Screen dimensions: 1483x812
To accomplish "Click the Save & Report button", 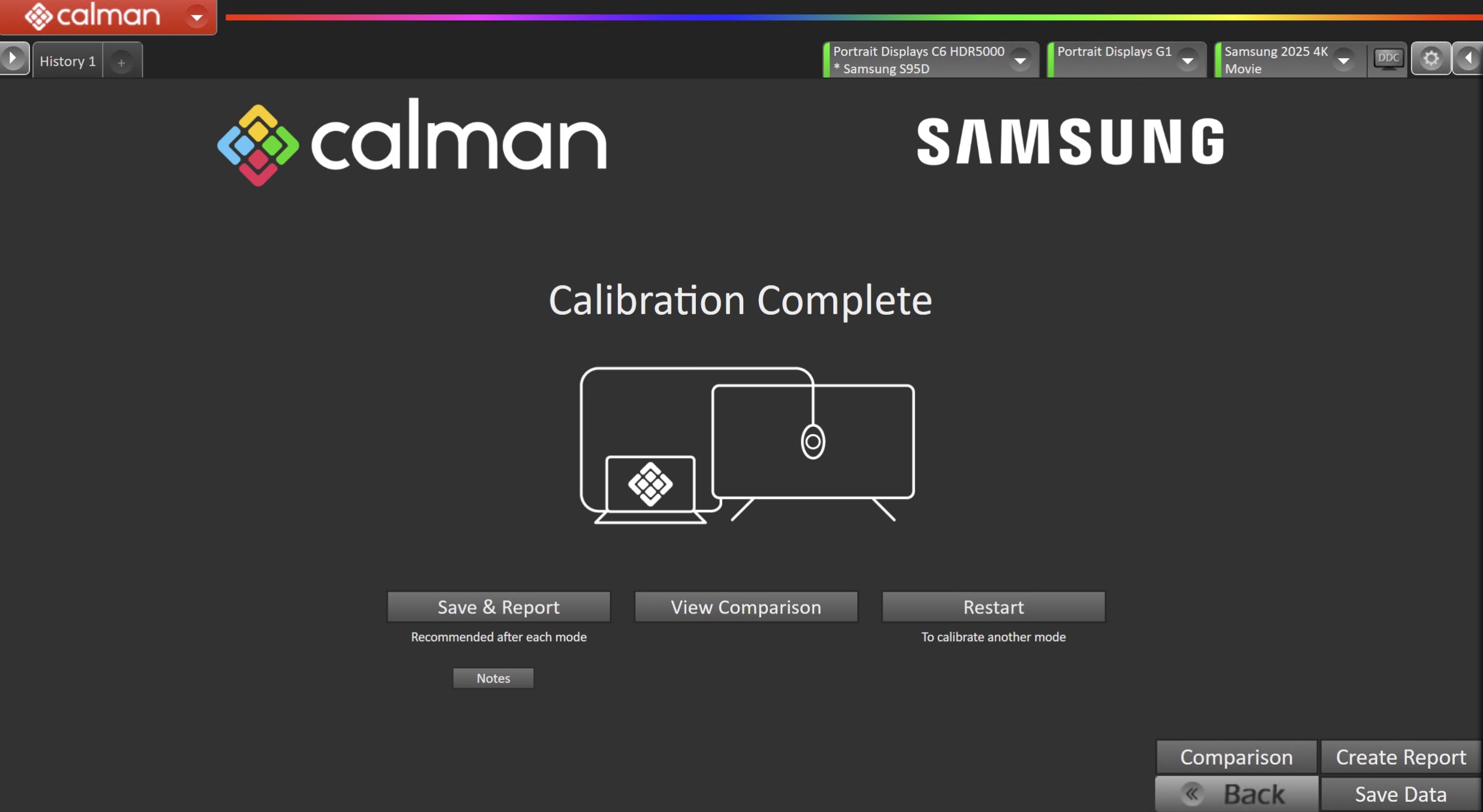I will [499, 607].
